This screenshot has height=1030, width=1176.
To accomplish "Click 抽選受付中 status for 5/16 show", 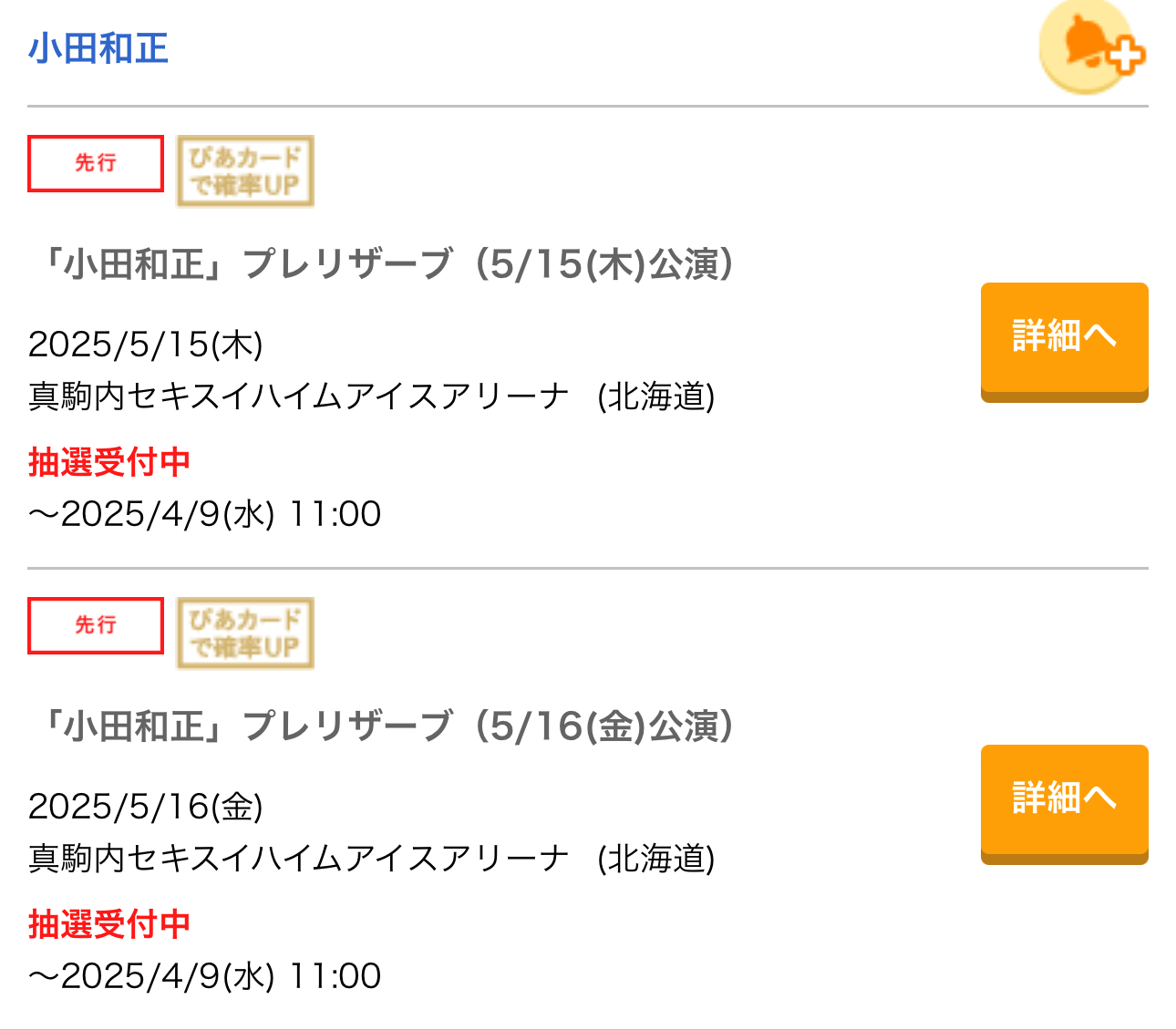I will tap(109, 924).
